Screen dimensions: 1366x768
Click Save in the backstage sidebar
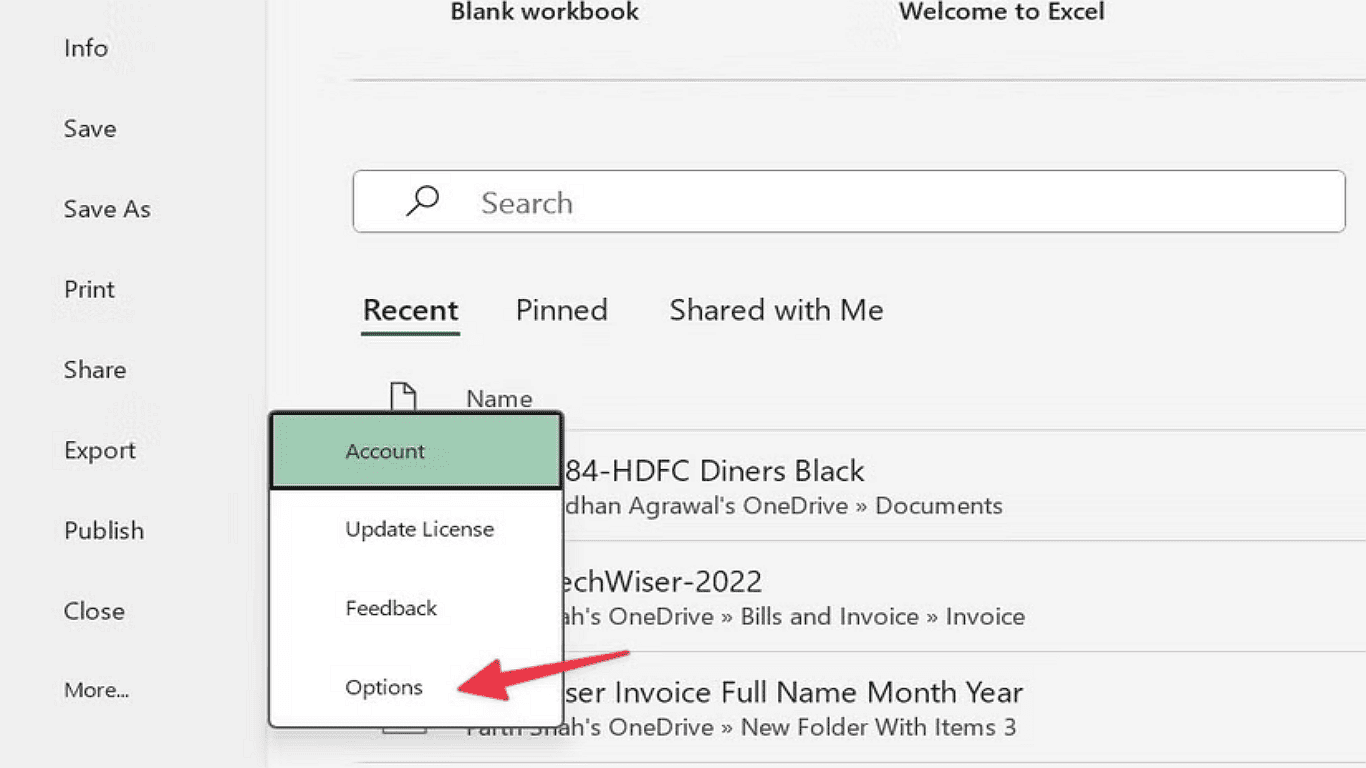coord(90,129)
